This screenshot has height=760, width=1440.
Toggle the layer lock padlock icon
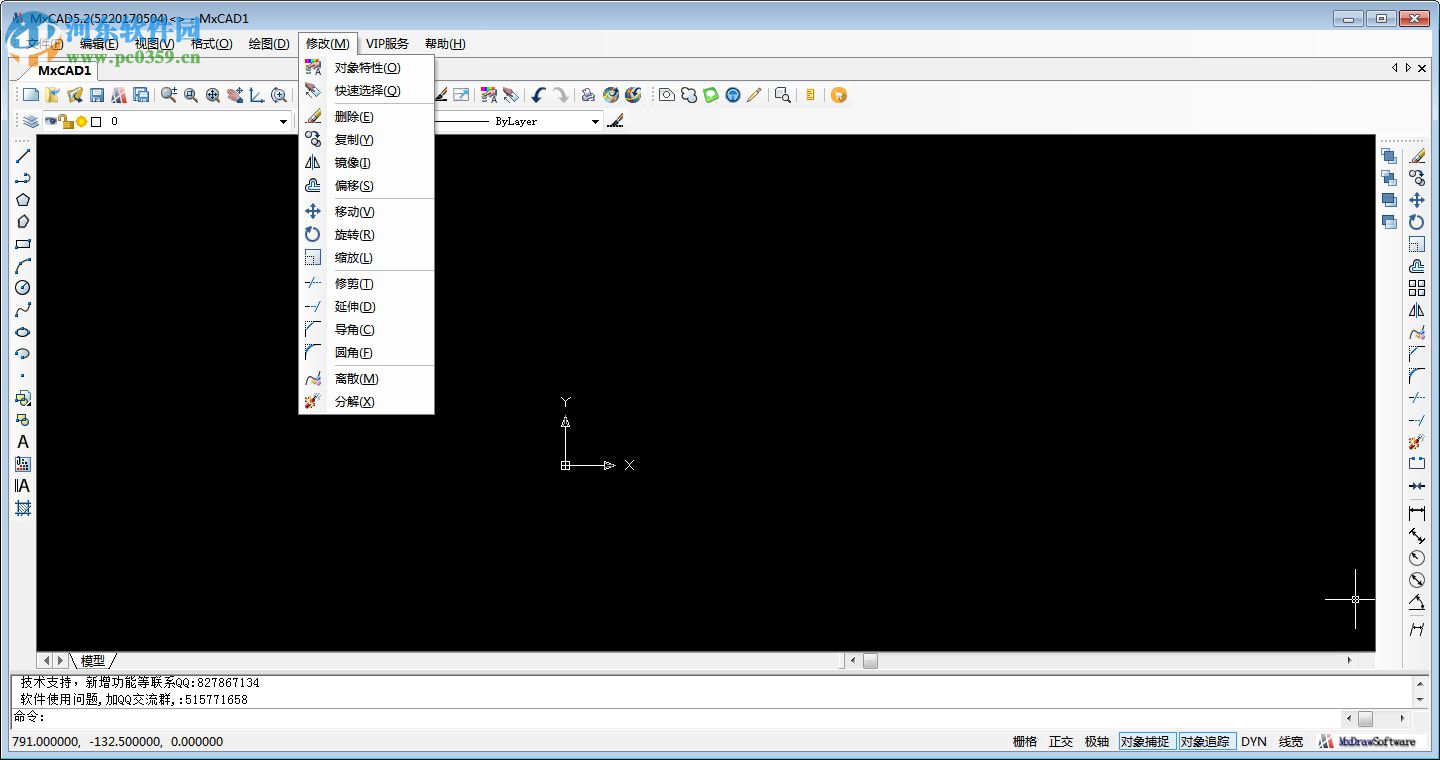(x=66, y=121)
